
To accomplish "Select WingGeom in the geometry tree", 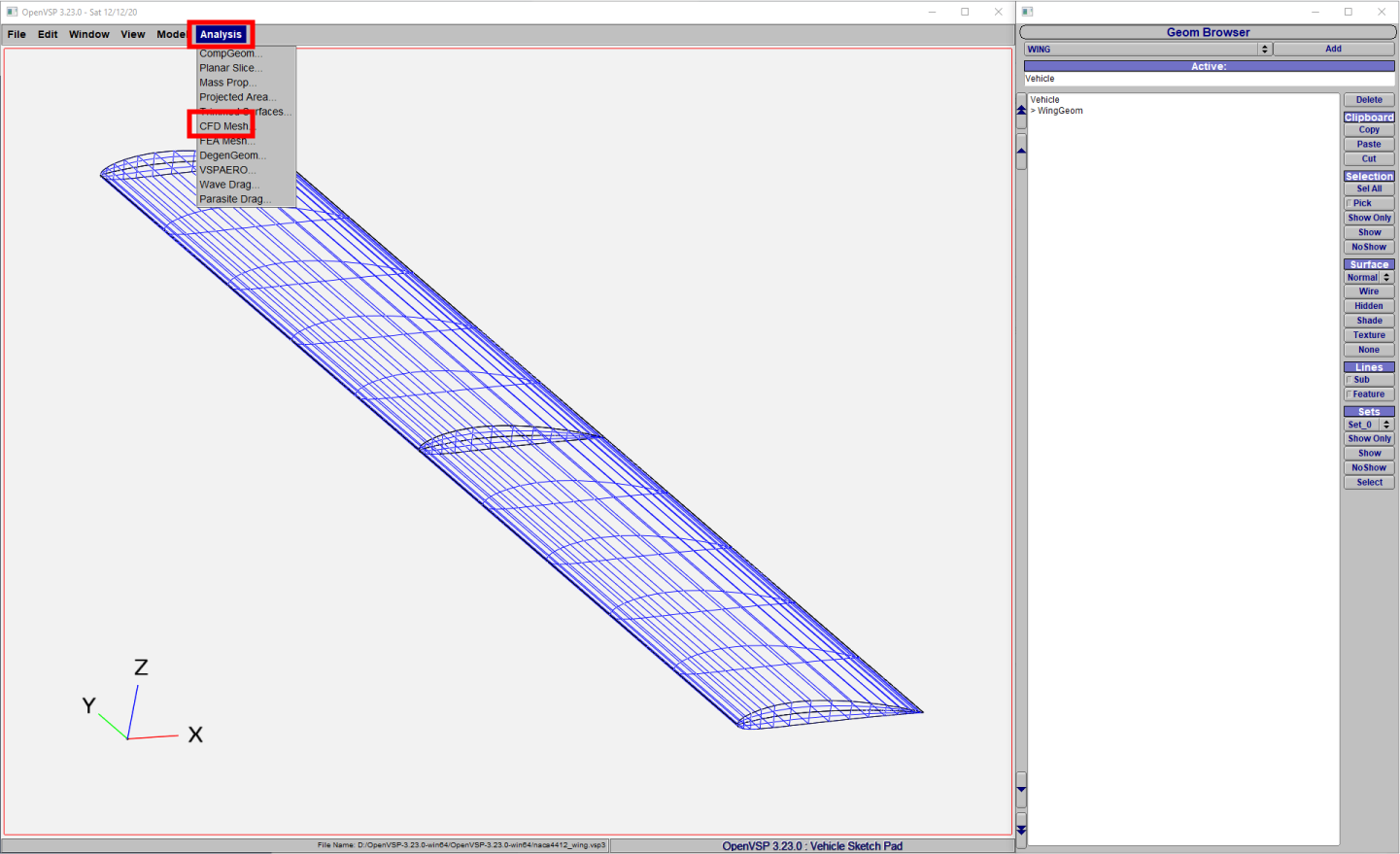I will coord(1060,111).
